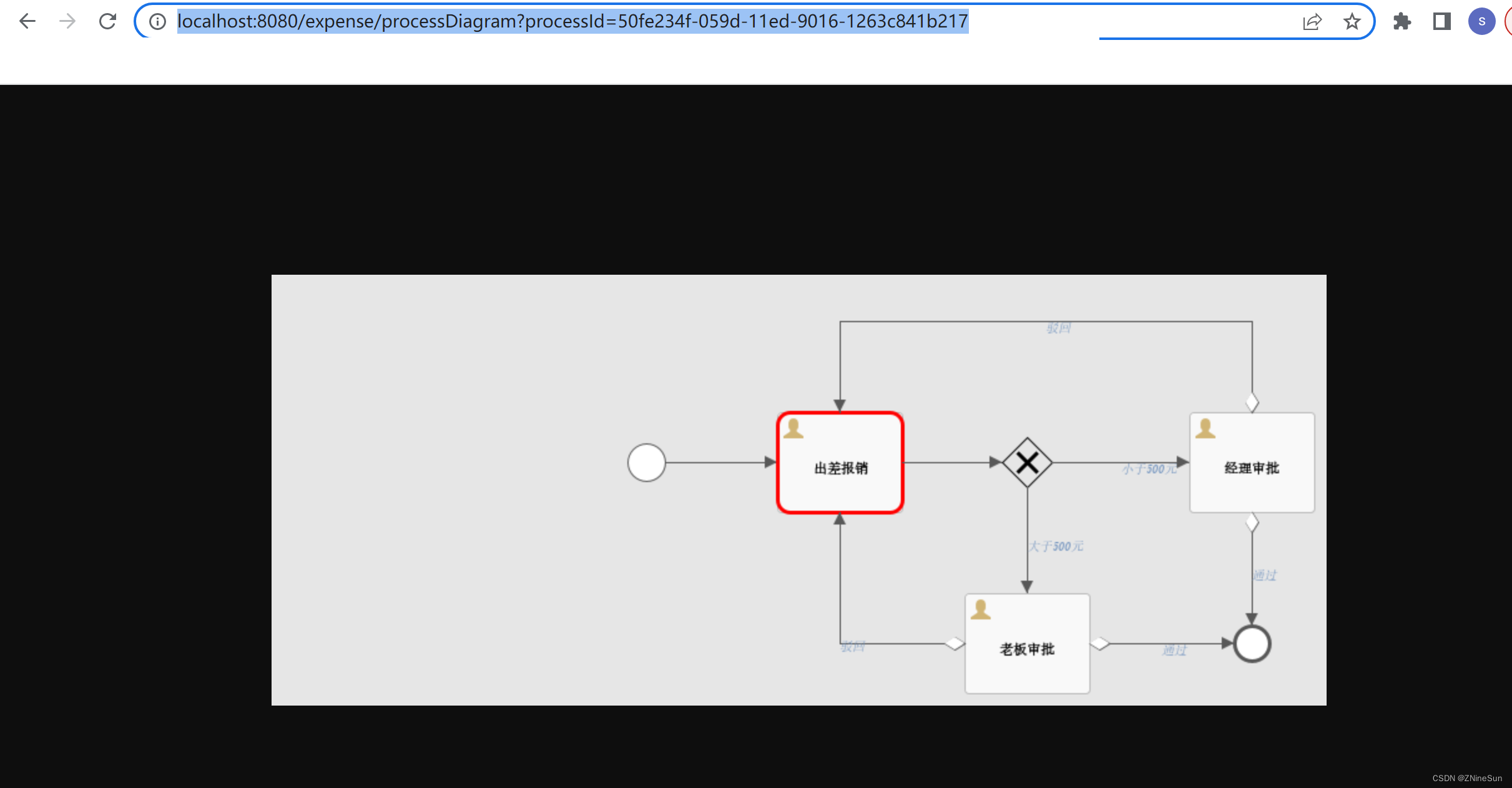Open the browser Extensions puzzle icon
This screenshot has width=1512, height=788.
[x=1402, y=21]
